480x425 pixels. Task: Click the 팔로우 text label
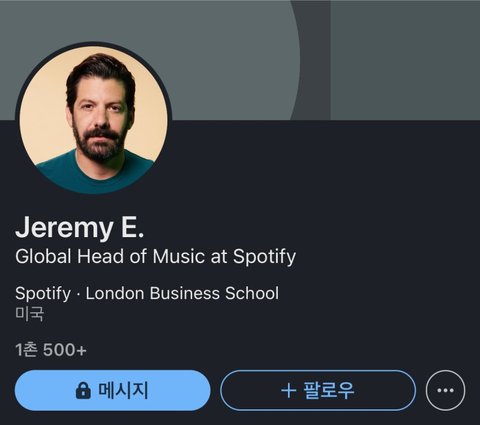(x=329, y=391)
